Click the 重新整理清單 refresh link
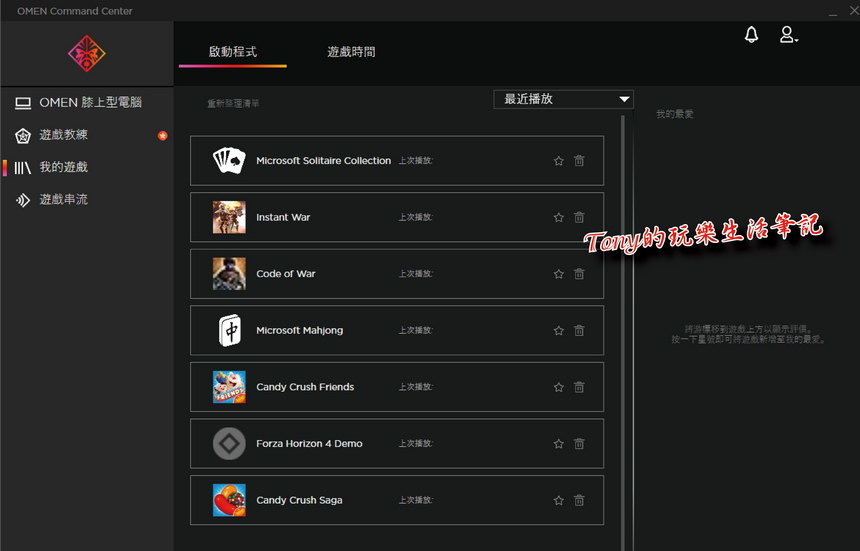Image resolution: width=860 pixels, height=551 pixels. (x=233, y=103)
